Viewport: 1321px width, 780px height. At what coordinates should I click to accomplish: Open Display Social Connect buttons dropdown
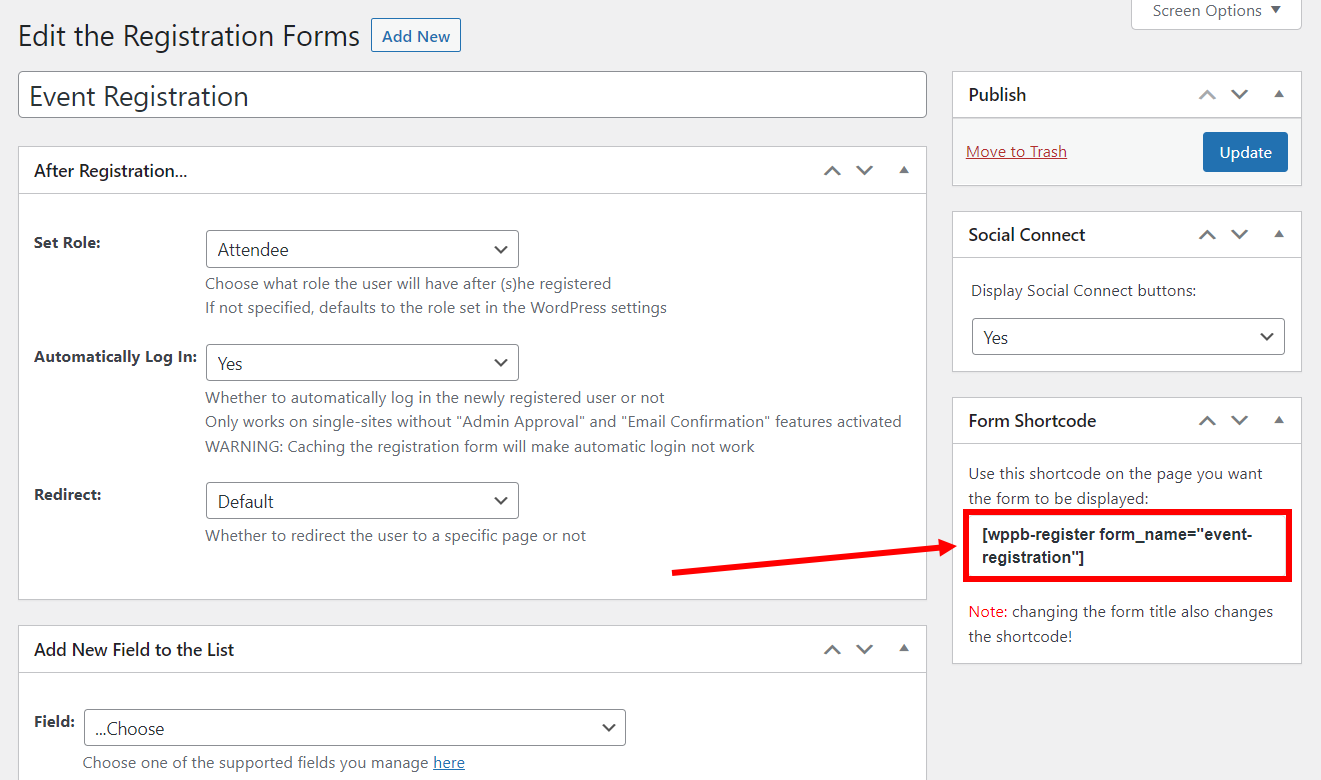1128,338
